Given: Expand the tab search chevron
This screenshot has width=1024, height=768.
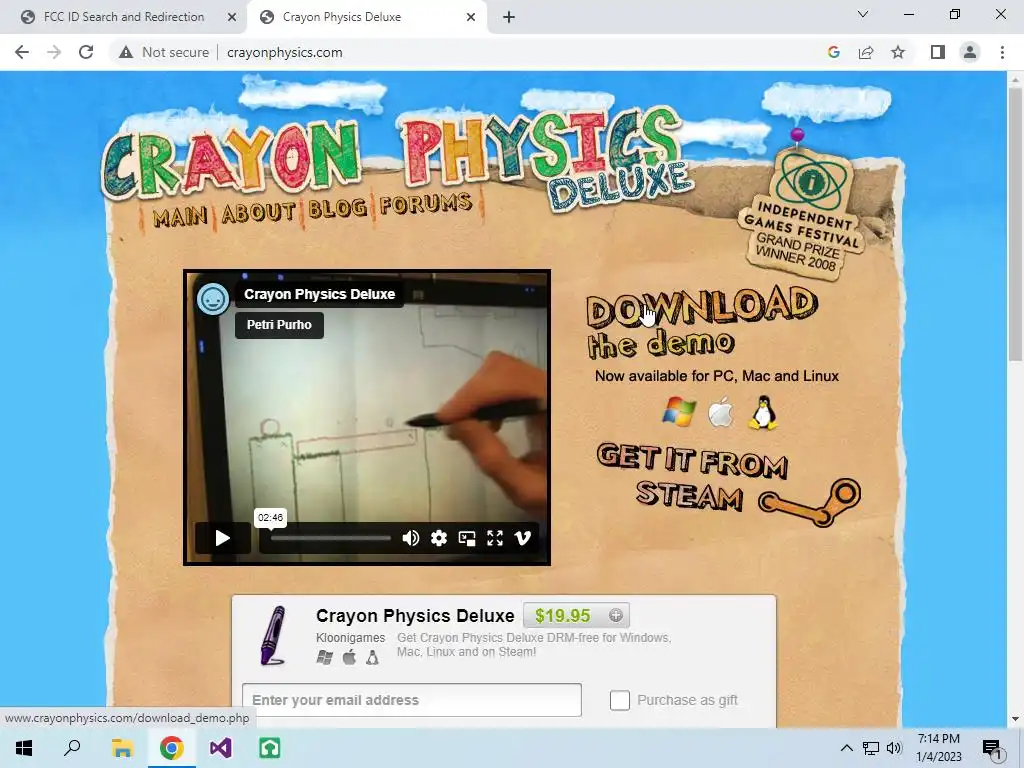Looking at the screenshot, I should tap(863, 14).
